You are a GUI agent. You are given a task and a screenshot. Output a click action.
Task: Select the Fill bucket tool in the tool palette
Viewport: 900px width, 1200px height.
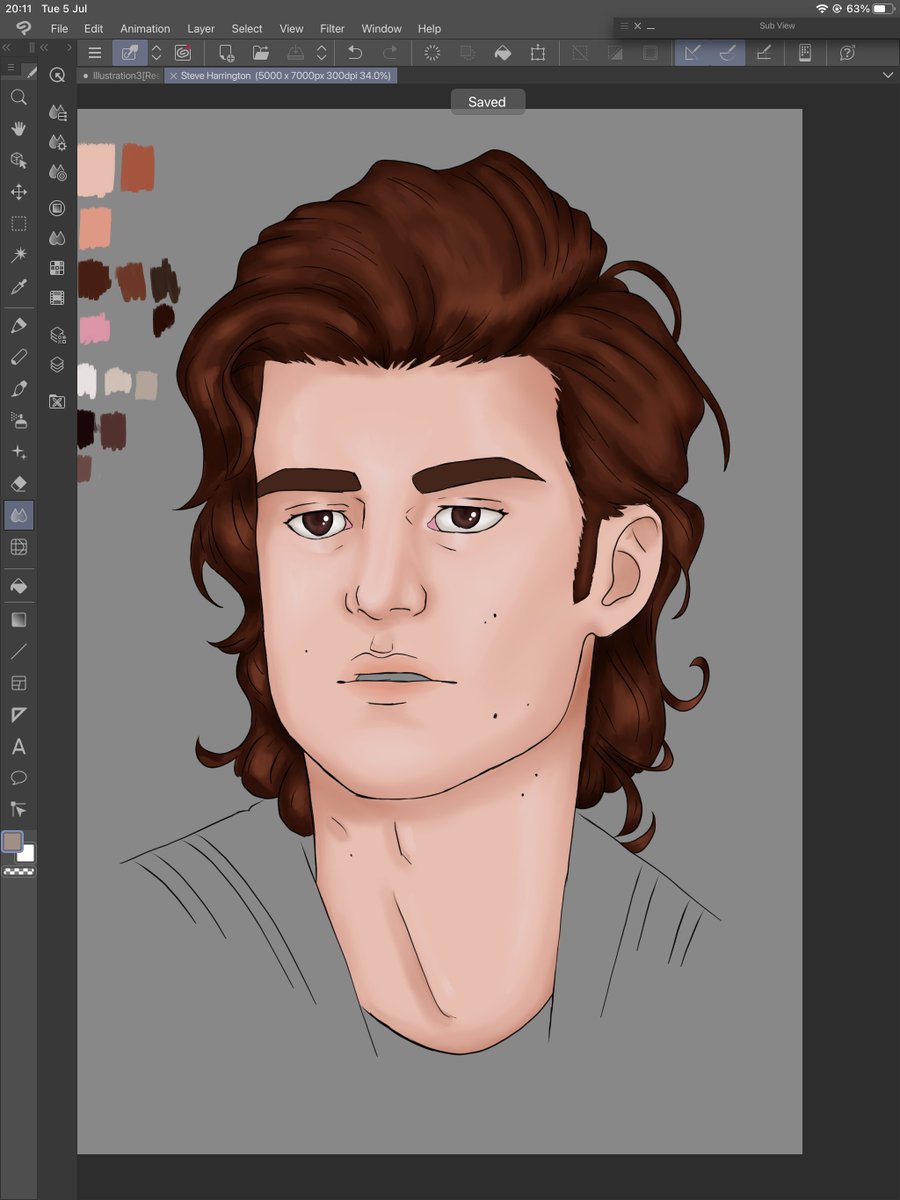tap(18, 586)
